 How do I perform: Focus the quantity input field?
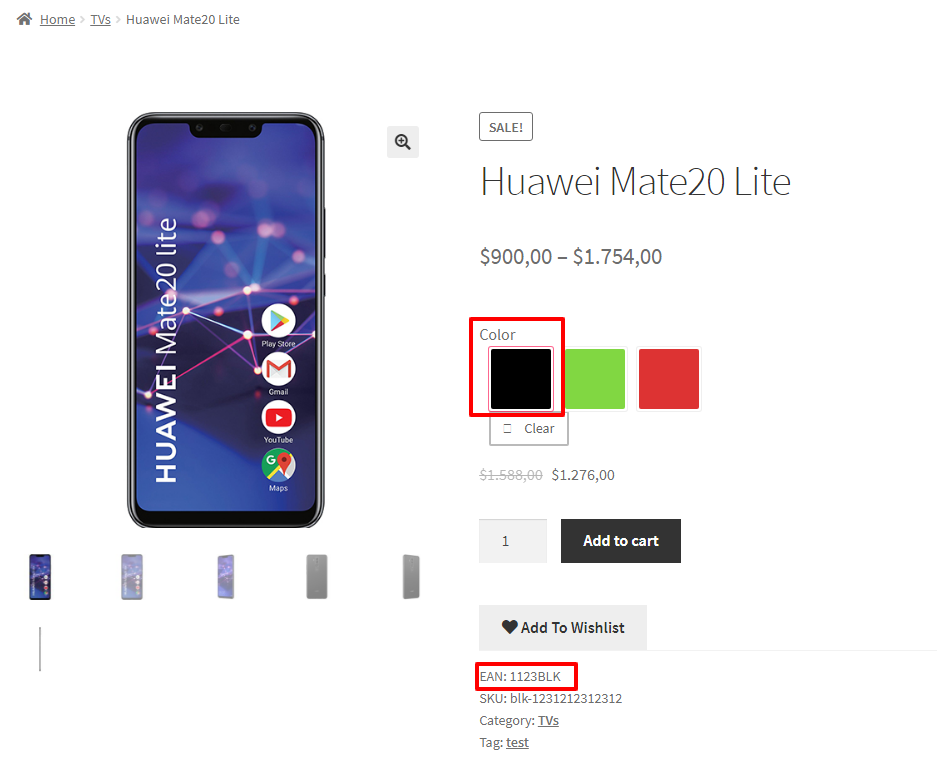pos(513,541)
